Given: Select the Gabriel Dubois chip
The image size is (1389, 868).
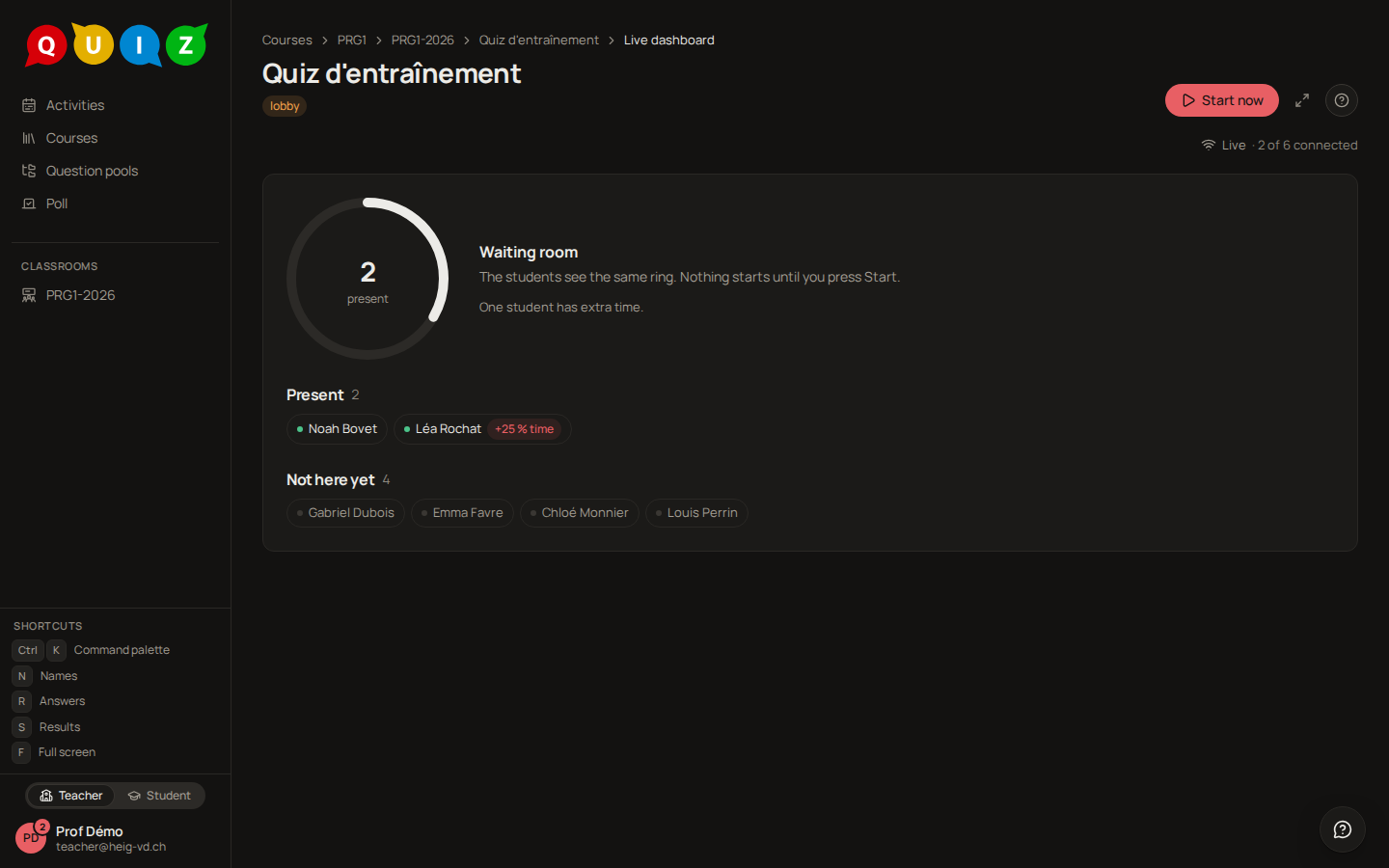Looking at the screenshot, I should (x=345, y=513).
